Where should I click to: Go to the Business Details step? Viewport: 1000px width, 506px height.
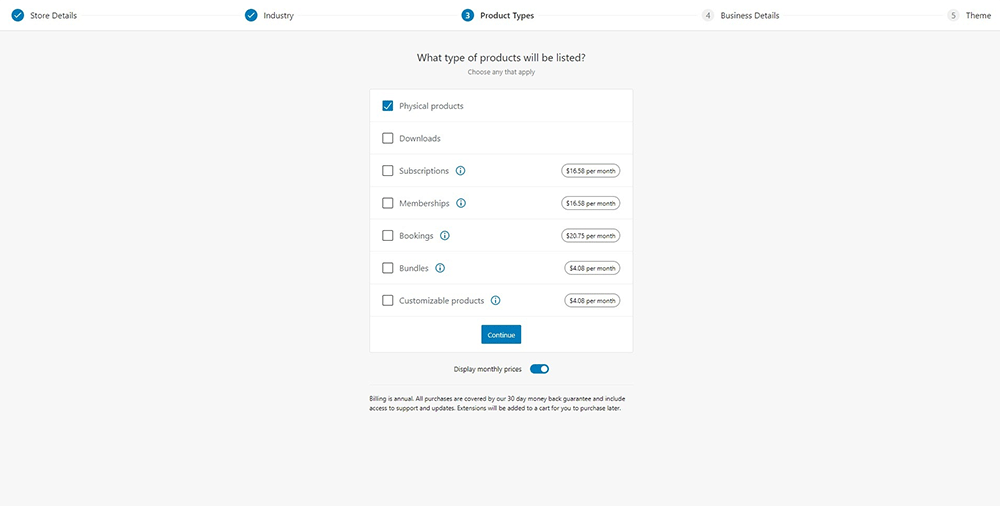[749, 16]
